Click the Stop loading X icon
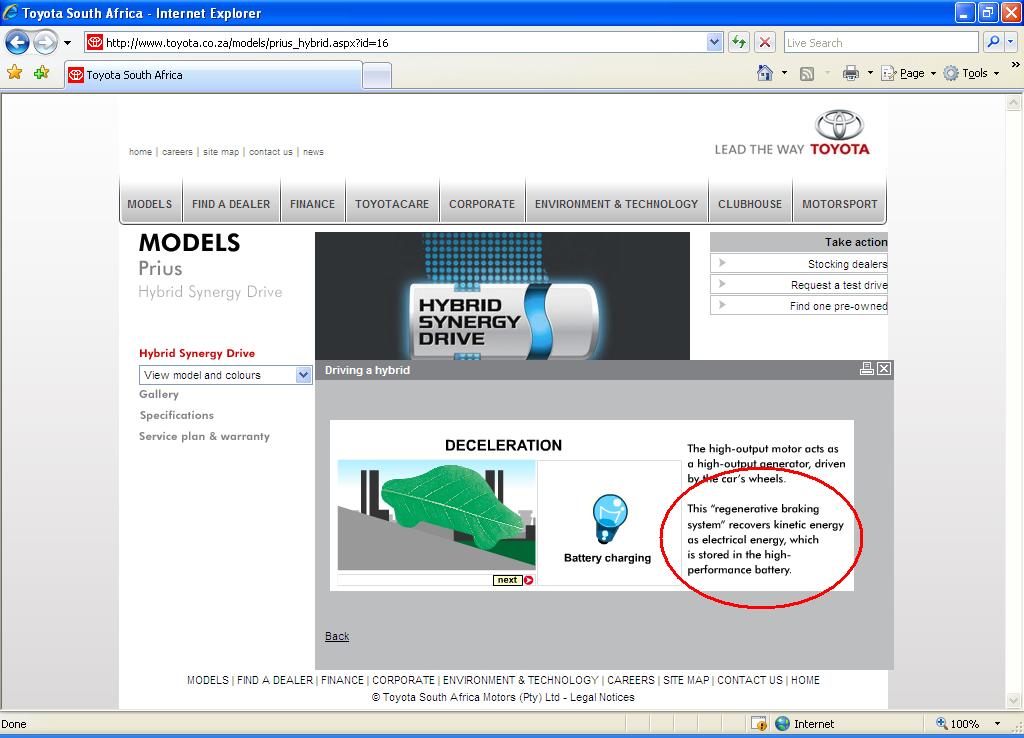This screenshot has width=1024, height=738. 765,42
